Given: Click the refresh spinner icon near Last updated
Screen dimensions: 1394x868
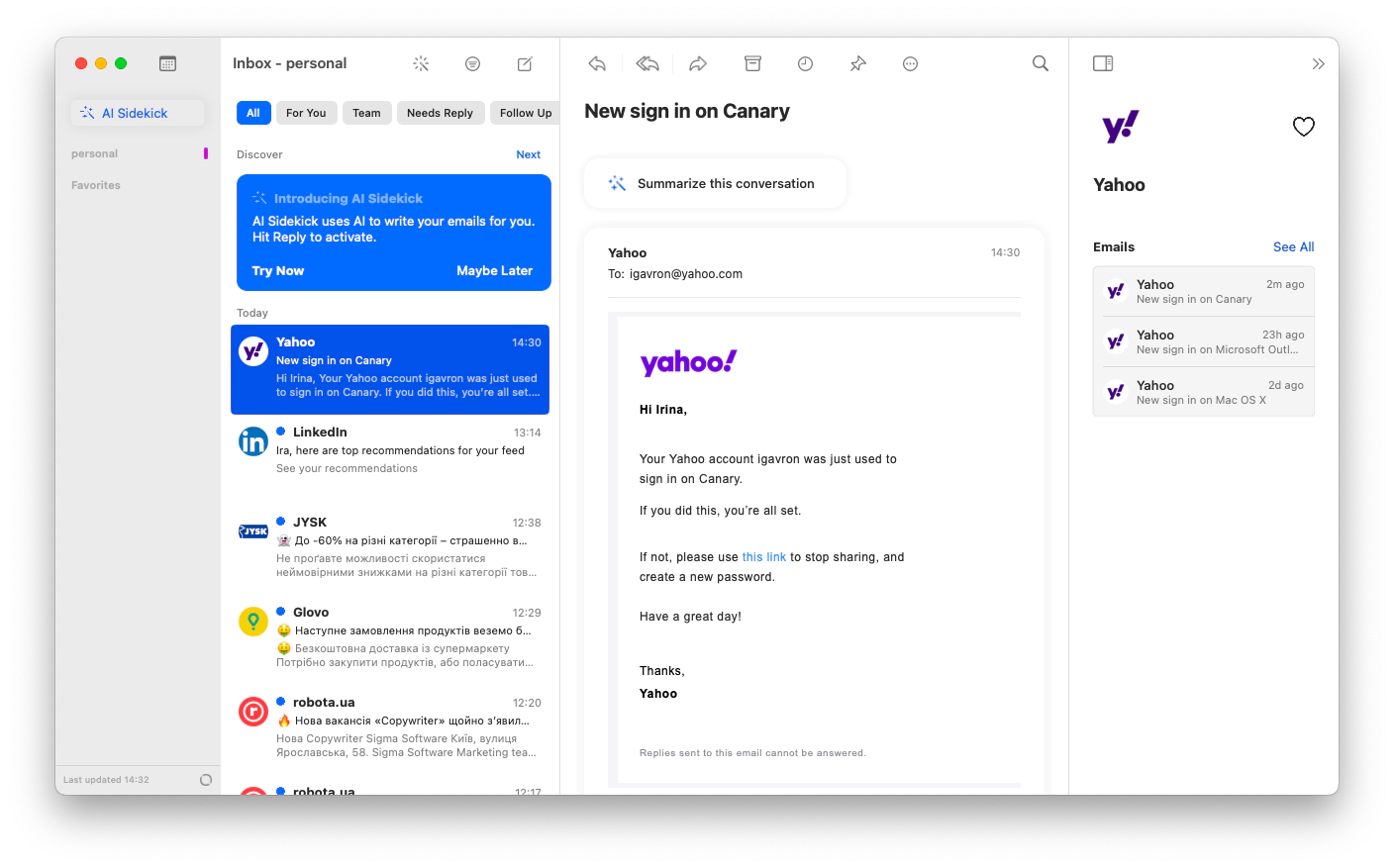Looking at the screenshot, I should coord(206,780).
